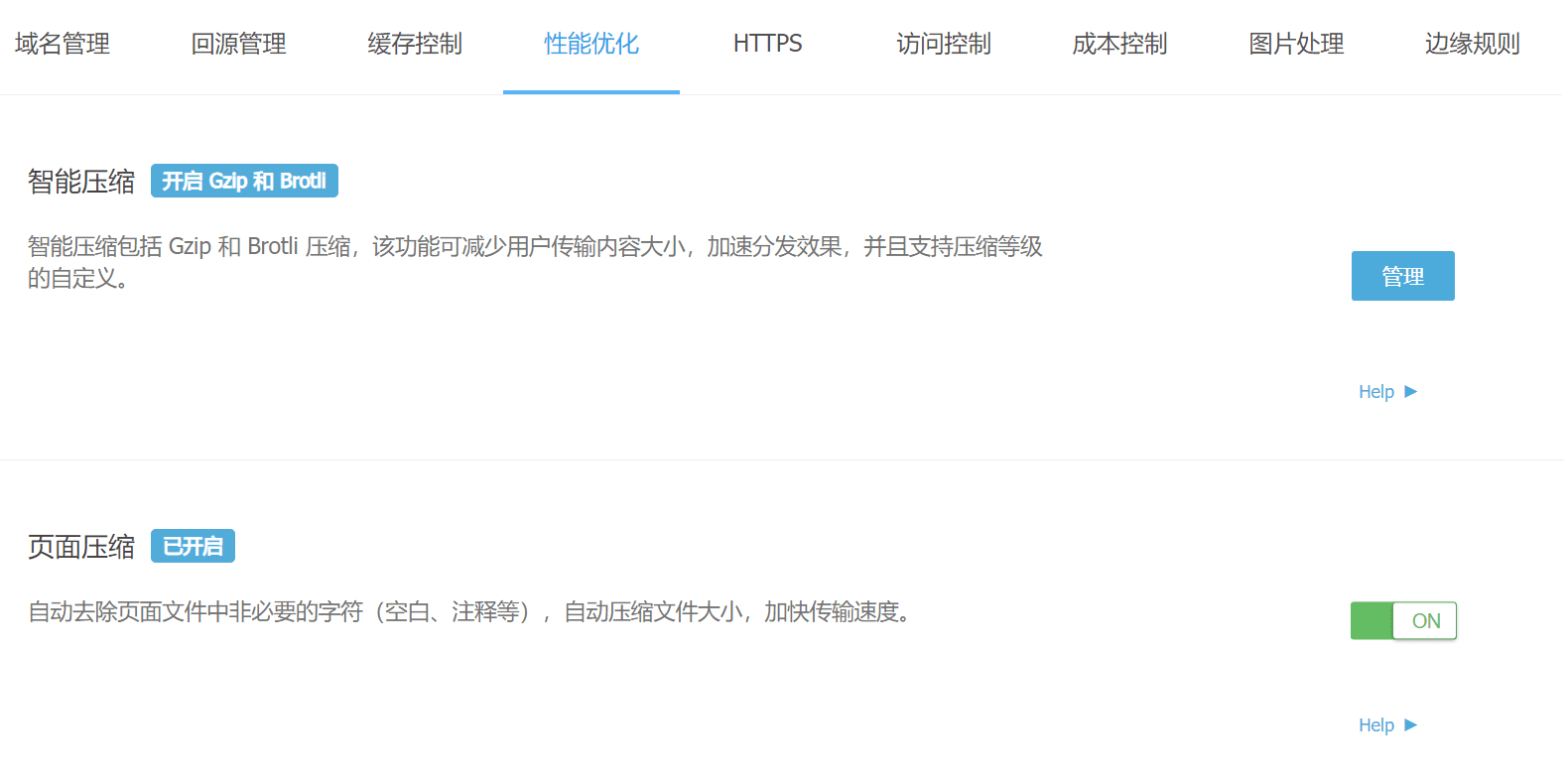
Task: Open the Help link under 智能压缩
Action: [1376, 392]
